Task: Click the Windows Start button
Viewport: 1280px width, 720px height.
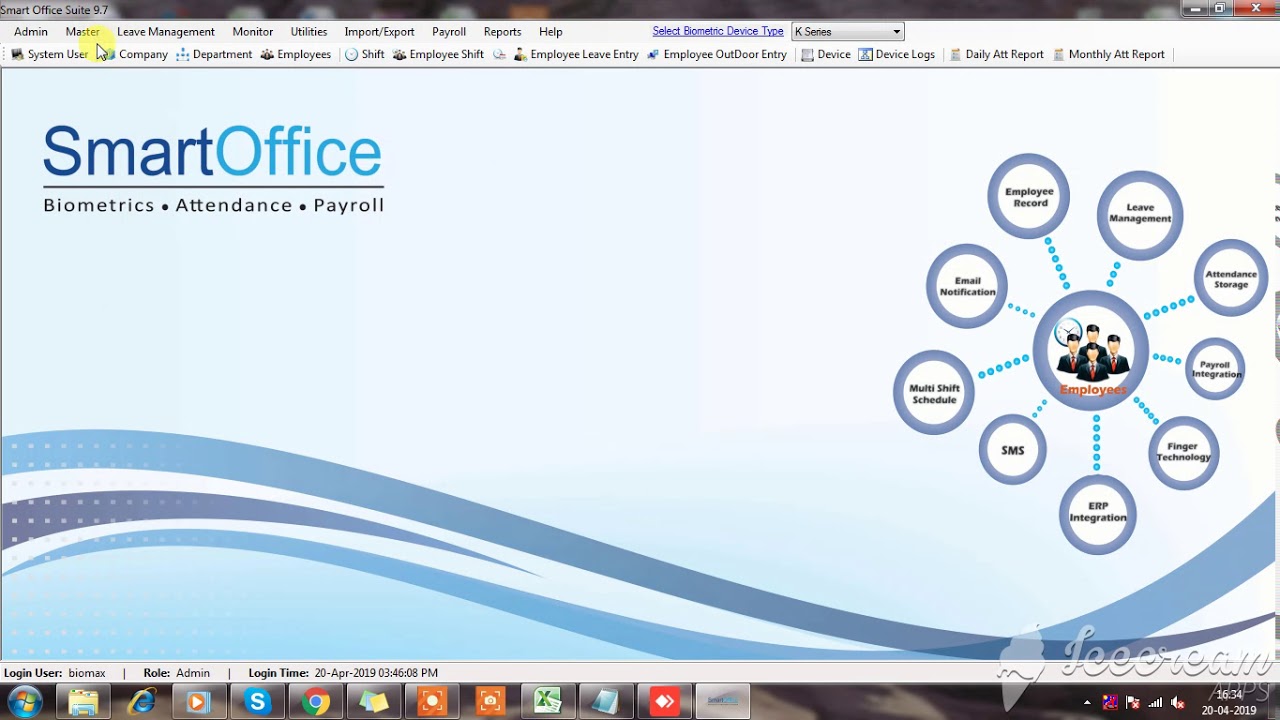Action: pyautogui.click(x=25, y=701)
